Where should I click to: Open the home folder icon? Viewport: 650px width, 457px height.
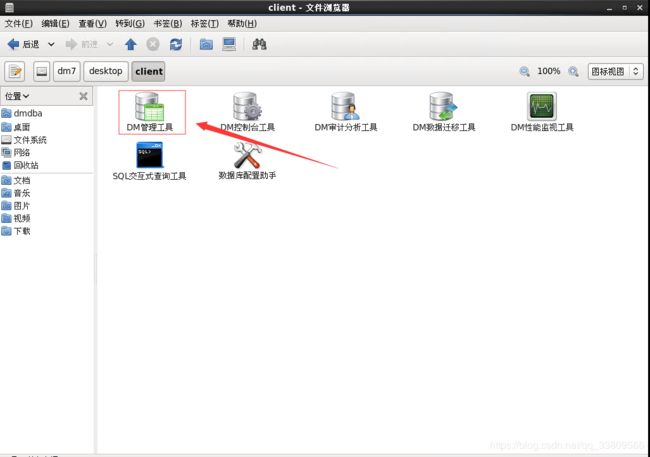pos(206,44)
